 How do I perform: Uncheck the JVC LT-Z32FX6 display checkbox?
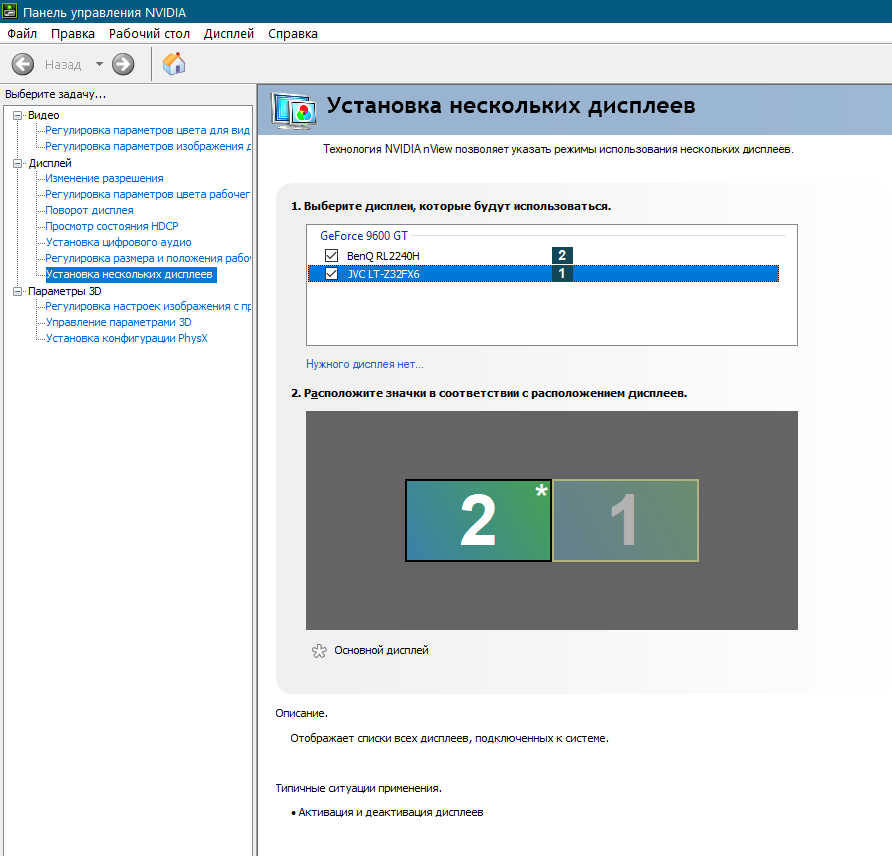(331, 274)
